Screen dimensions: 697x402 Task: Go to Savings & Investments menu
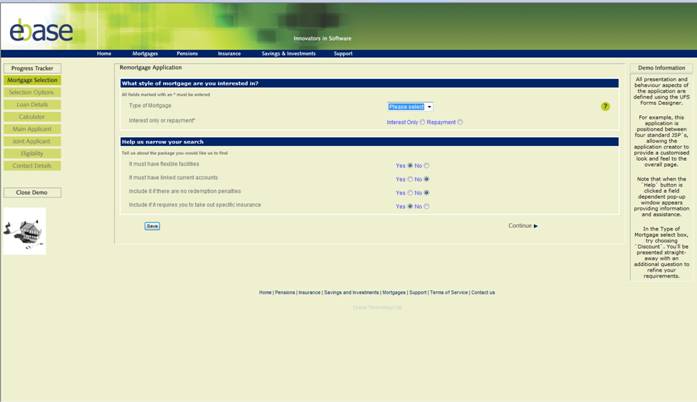(287, 53)
